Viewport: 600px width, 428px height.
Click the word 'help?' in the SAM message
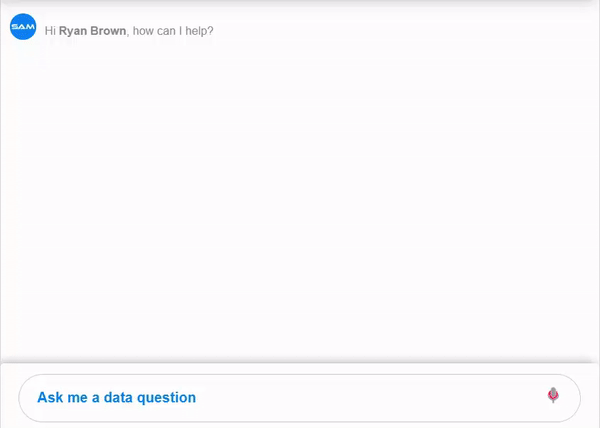pyautogui.click(x=199, y=31)
